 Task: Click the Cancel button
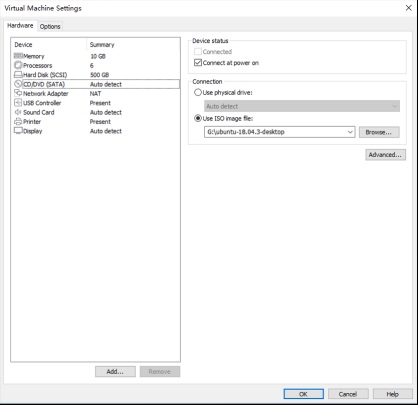(x=348, y=394)
